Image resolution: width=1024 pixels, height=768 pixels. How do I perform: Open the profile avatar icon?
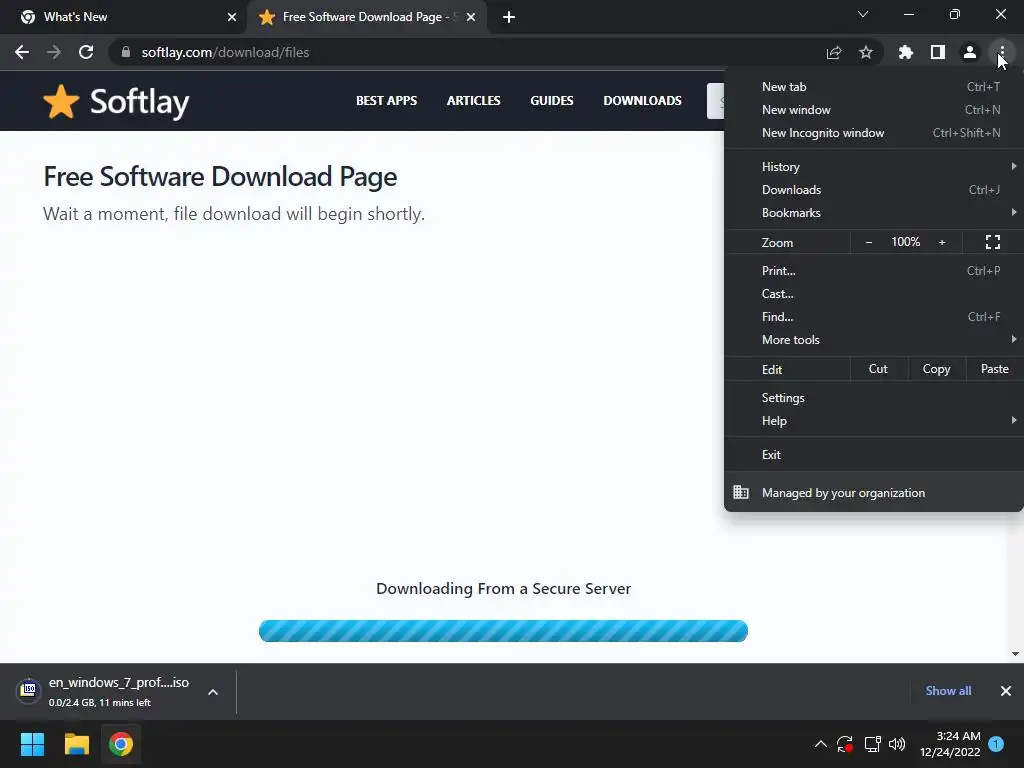click(x=970, y=52)
